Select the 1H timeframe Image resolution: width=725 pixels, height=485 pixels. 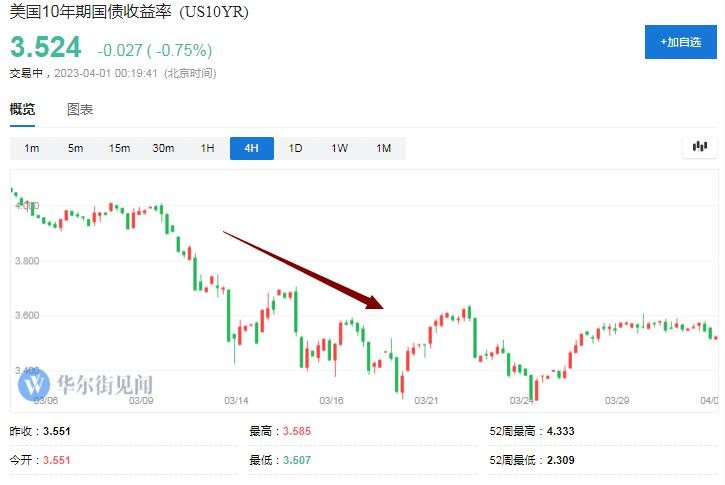(x=208, y=148)
